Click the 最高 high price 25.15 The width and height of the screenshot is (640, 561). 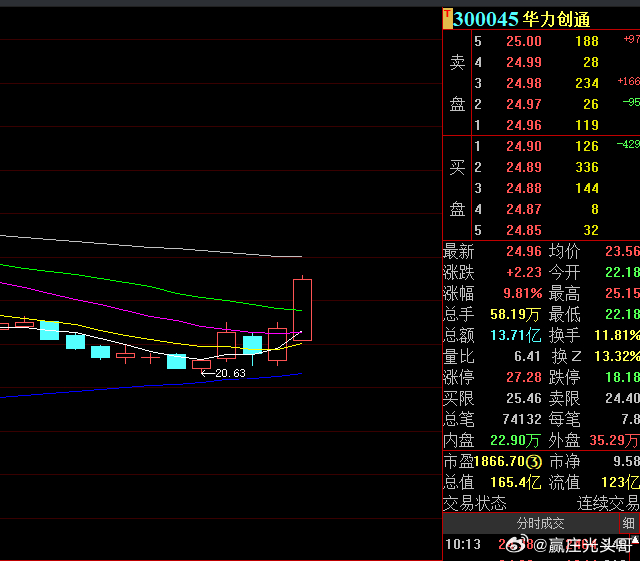click(x=622, y=293)
